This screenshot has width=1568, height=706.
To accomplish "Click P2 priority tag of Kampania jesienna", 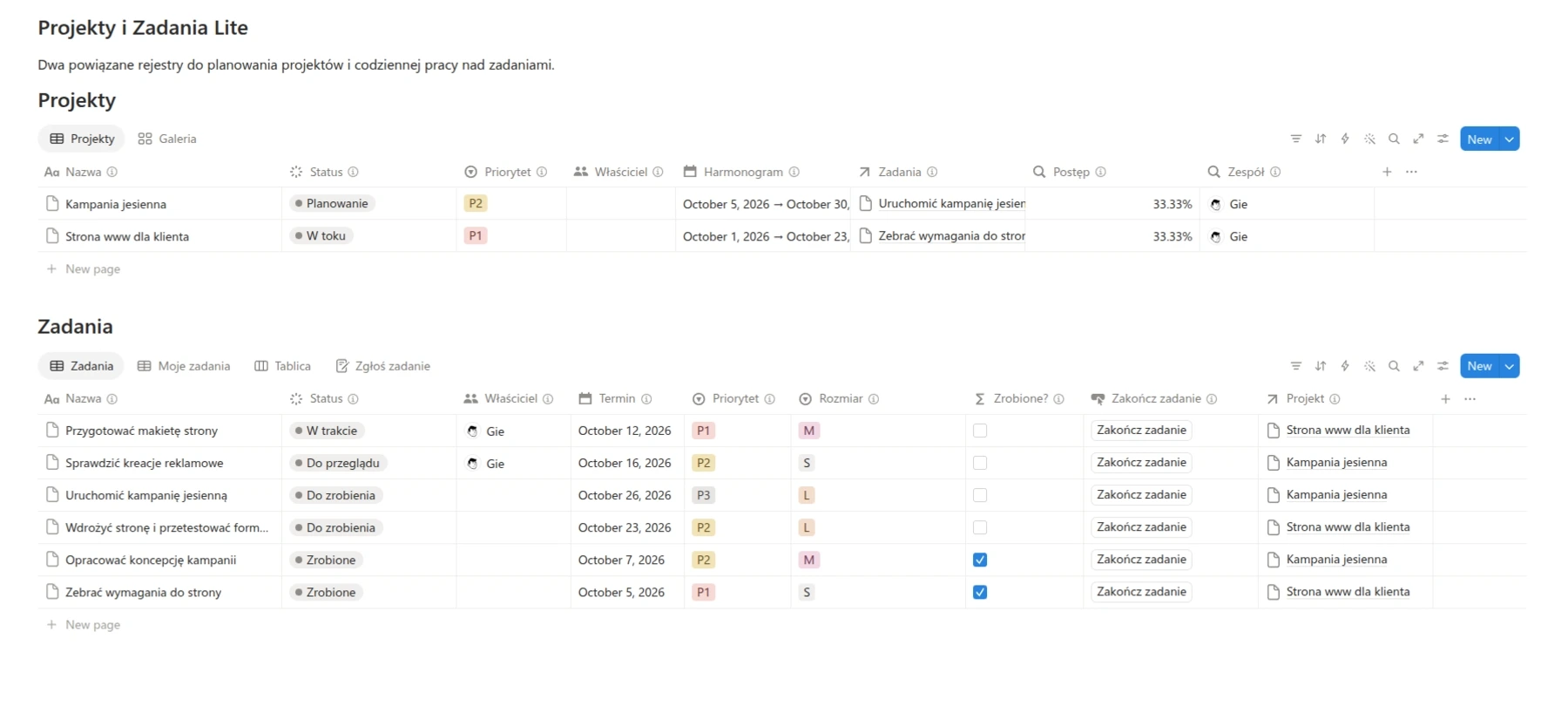I will click(x=476, y=203).
